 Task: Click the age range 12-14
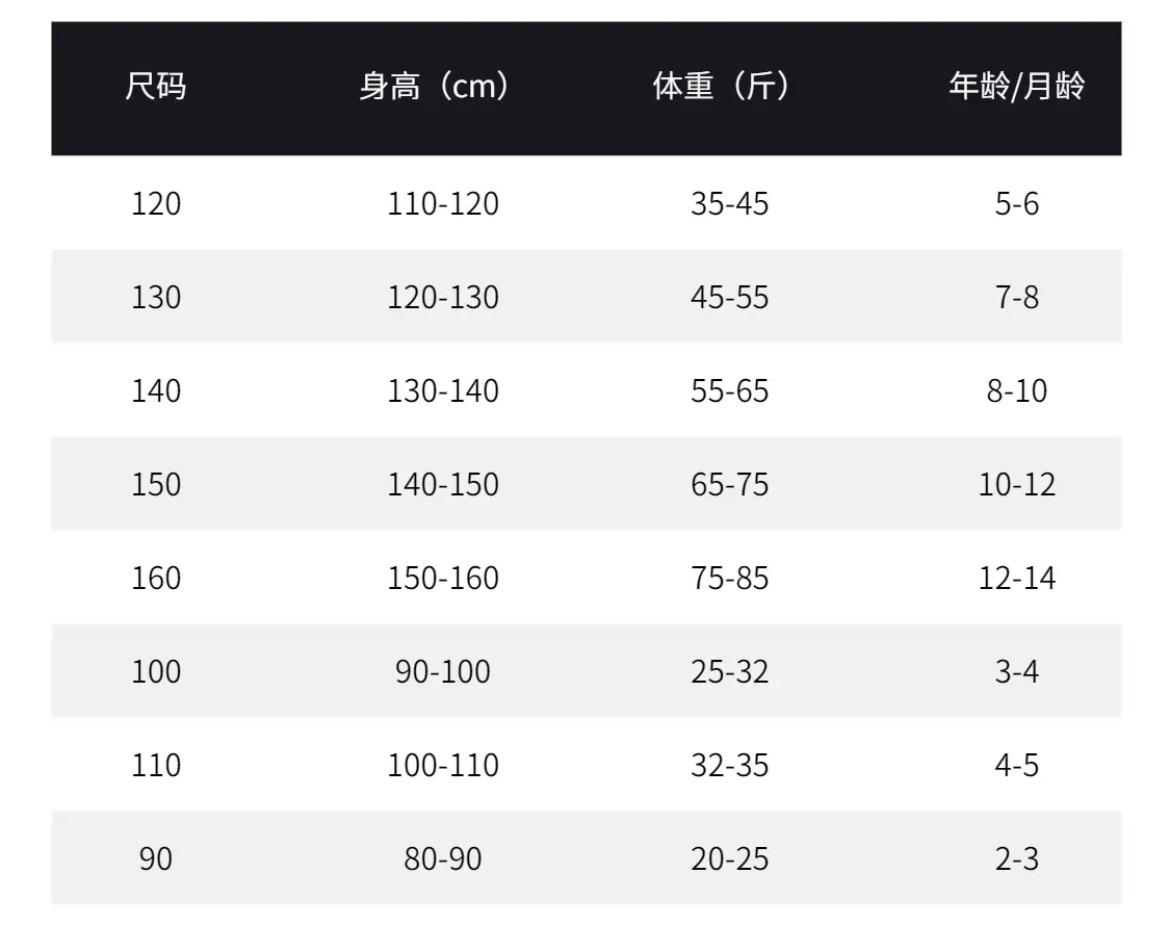1016,578
